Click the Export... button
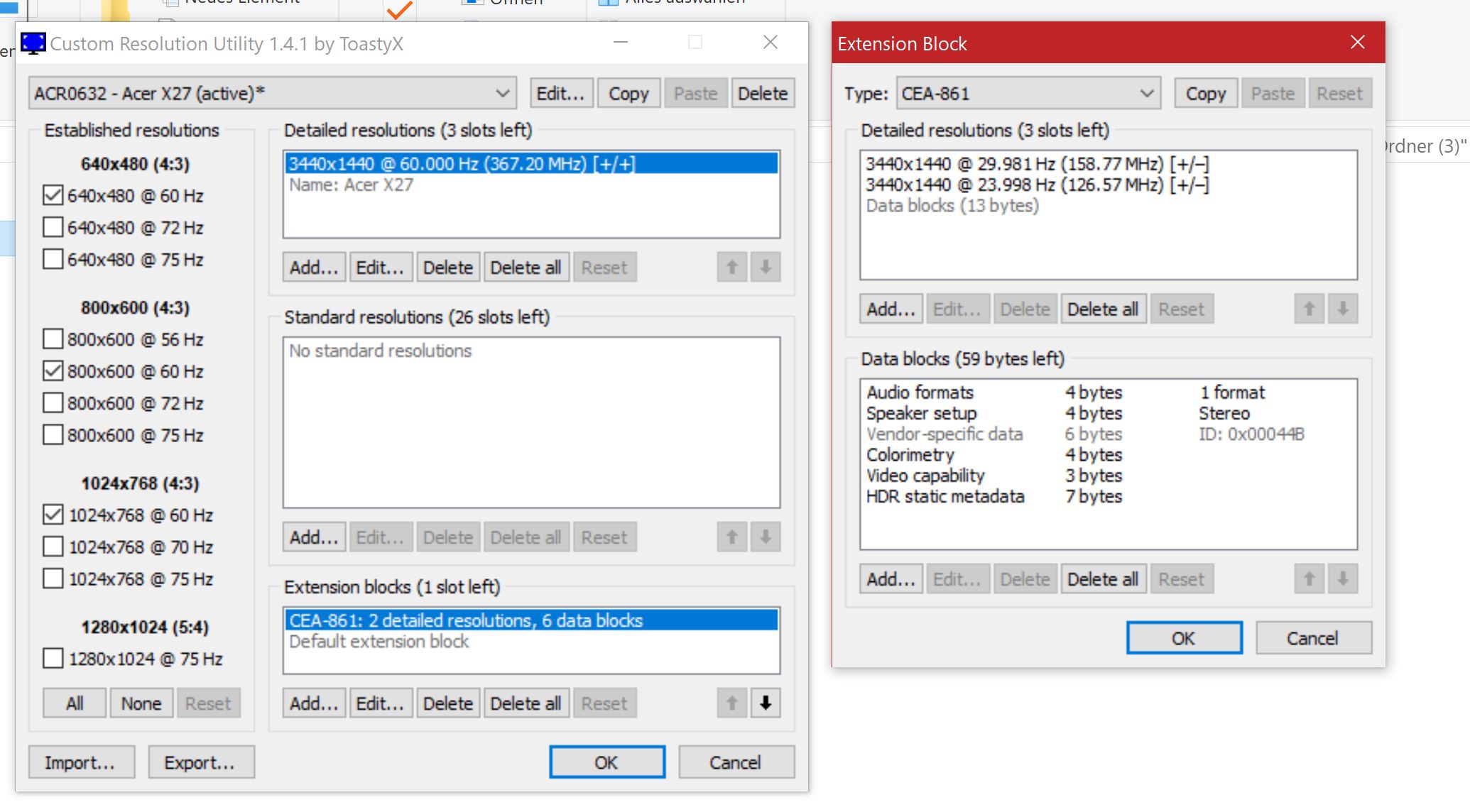 coord(200,762)
